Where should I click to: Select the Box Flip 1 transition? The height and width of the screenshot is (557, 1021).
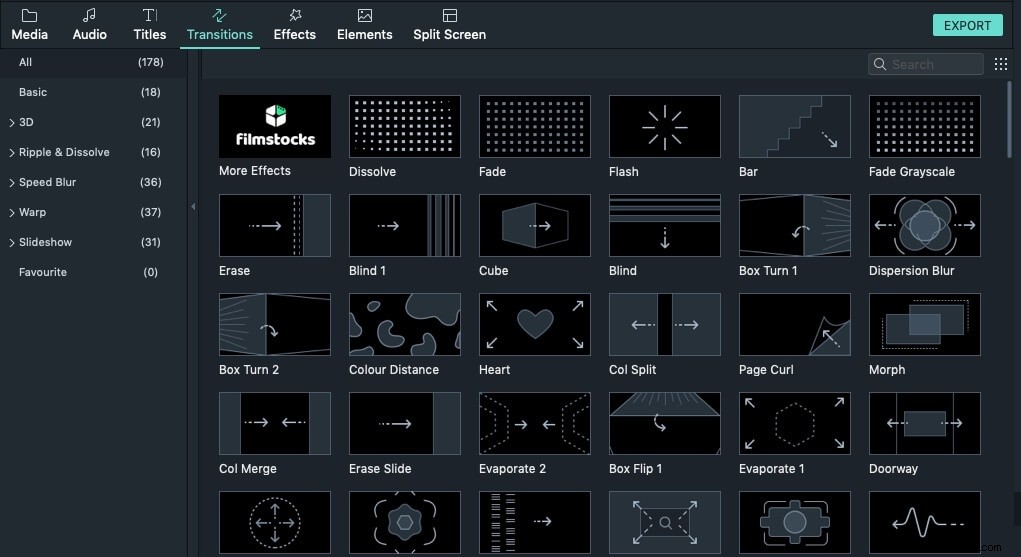[665, 423]
